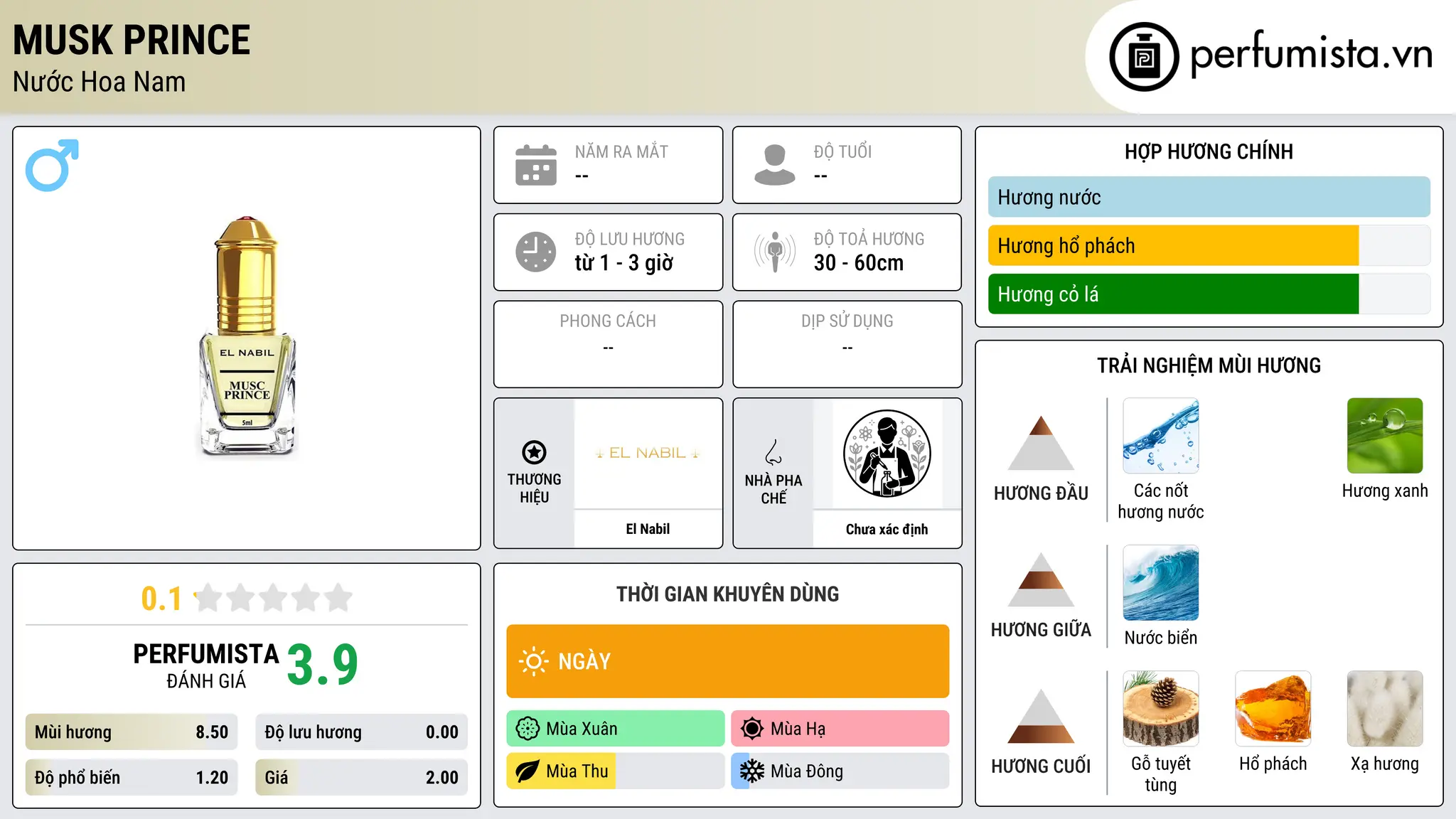Click the Thời Gian Khuyên Dùng heading
This screenshot has width=1456, height=819.
click(728, 594)
